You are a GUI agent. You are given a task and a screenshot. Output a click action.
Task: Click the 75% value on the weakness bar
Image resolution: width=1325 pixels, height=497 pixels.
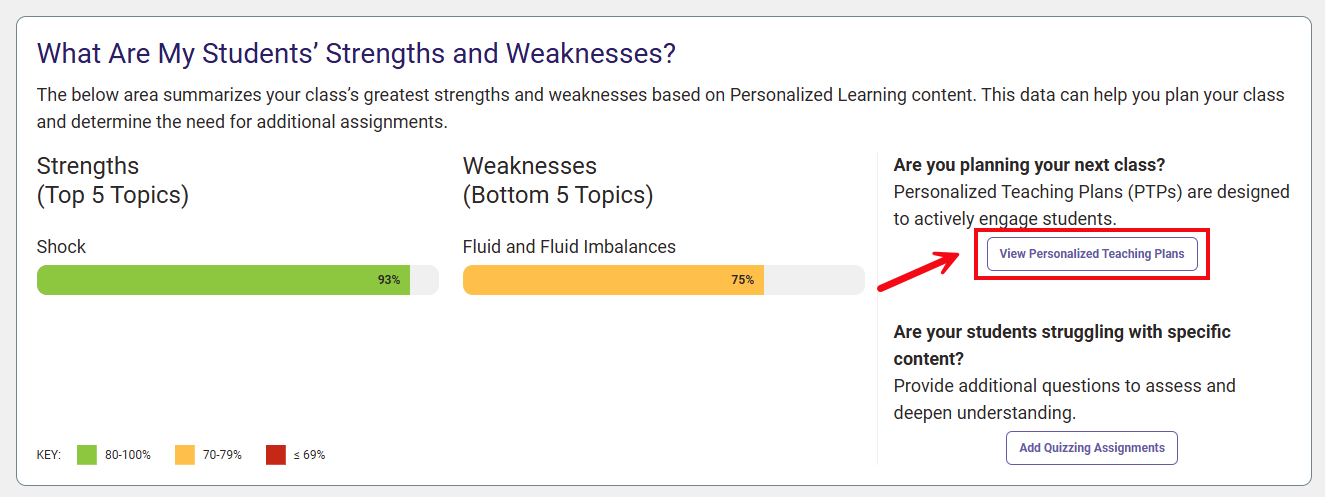[x=742, y=280]
